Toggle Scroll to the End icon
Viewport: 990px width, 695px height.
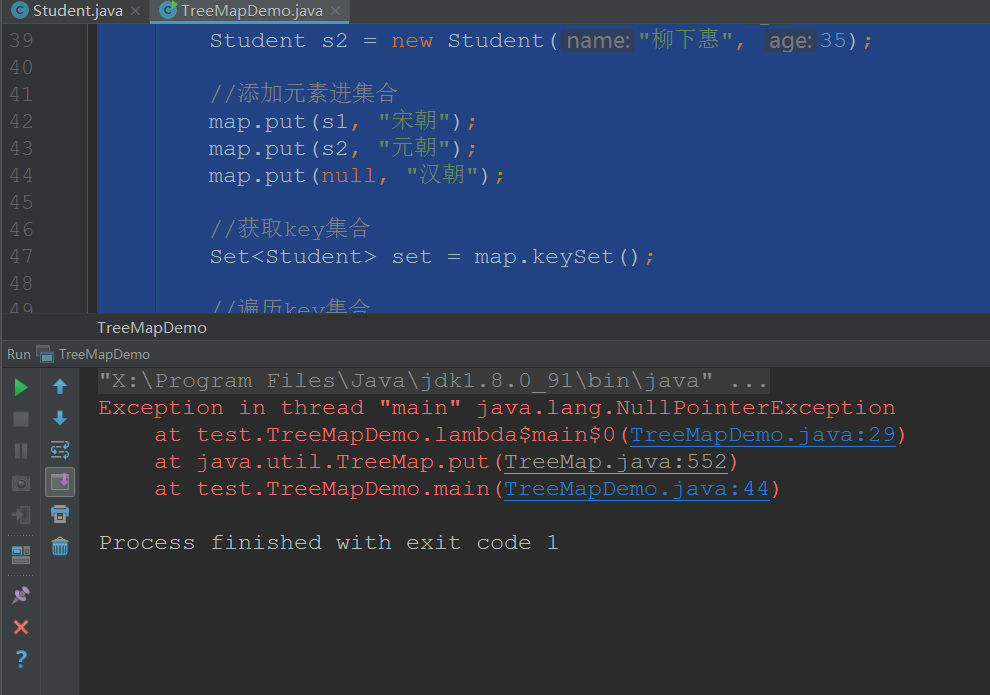pyautogui.click(x=60, y=482)
